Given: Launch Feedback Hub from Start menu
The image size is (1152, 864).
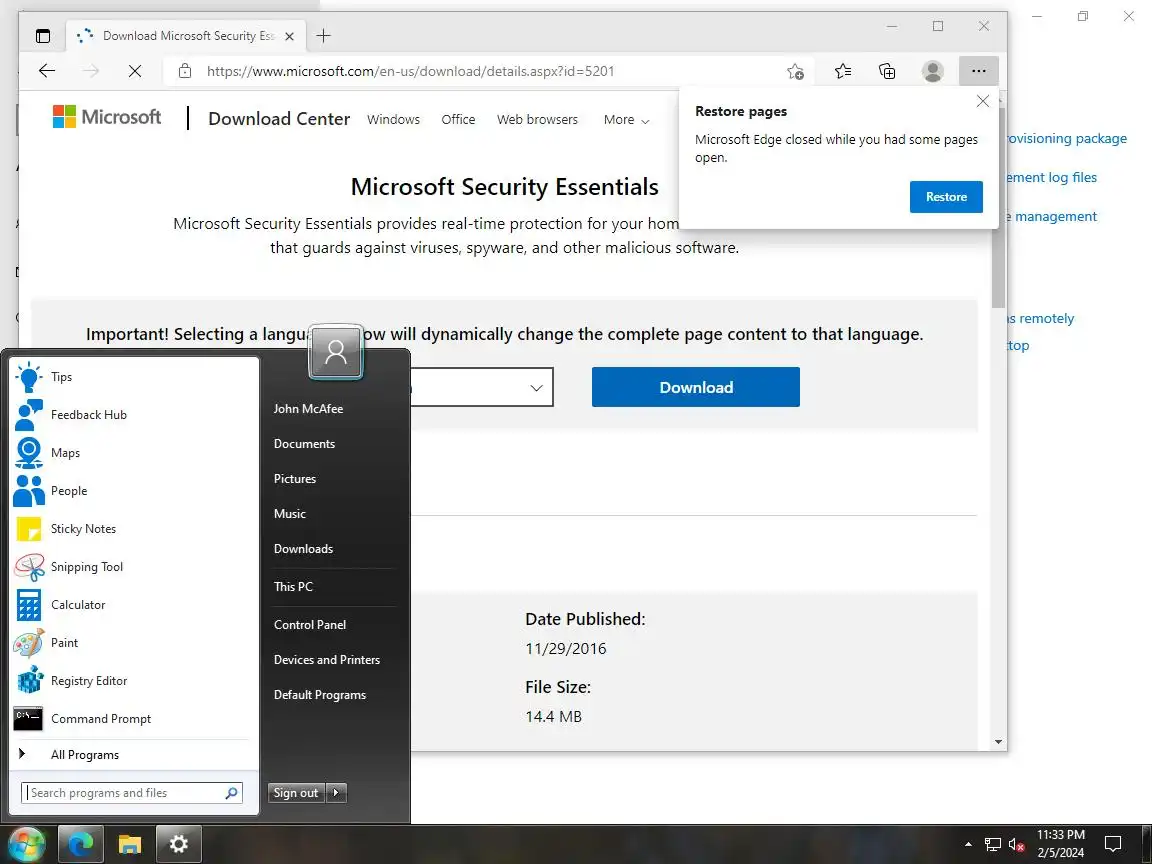Looking at the screenshot, I should click(x=134, y=415).
